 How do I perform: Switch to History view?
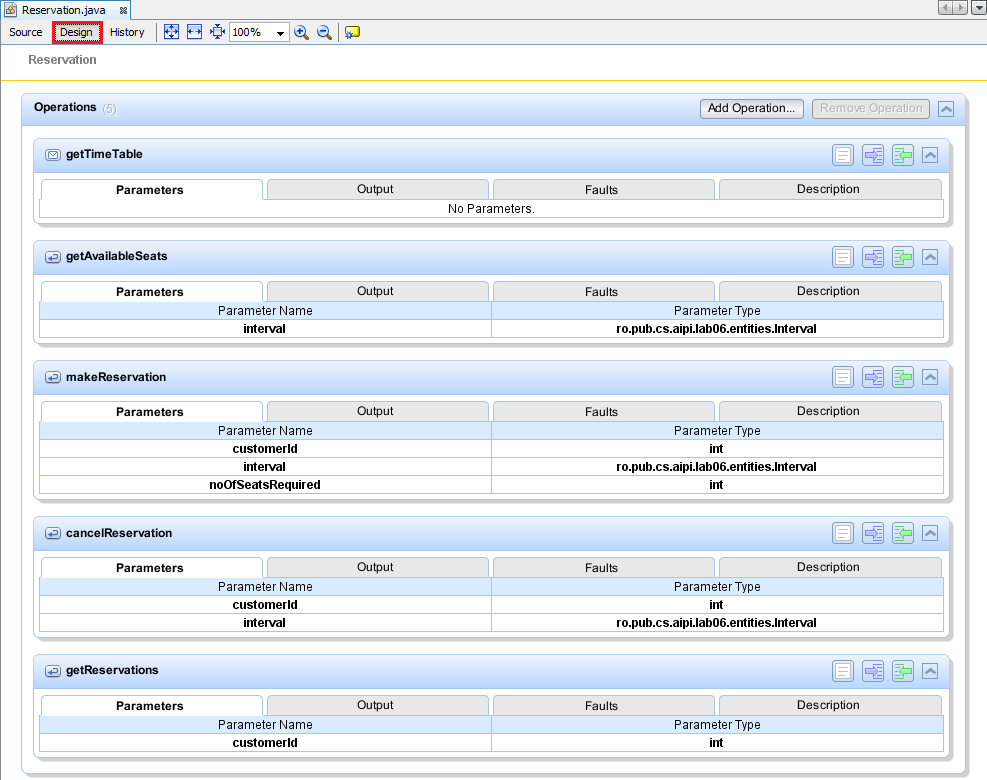[x=127, y=32]
